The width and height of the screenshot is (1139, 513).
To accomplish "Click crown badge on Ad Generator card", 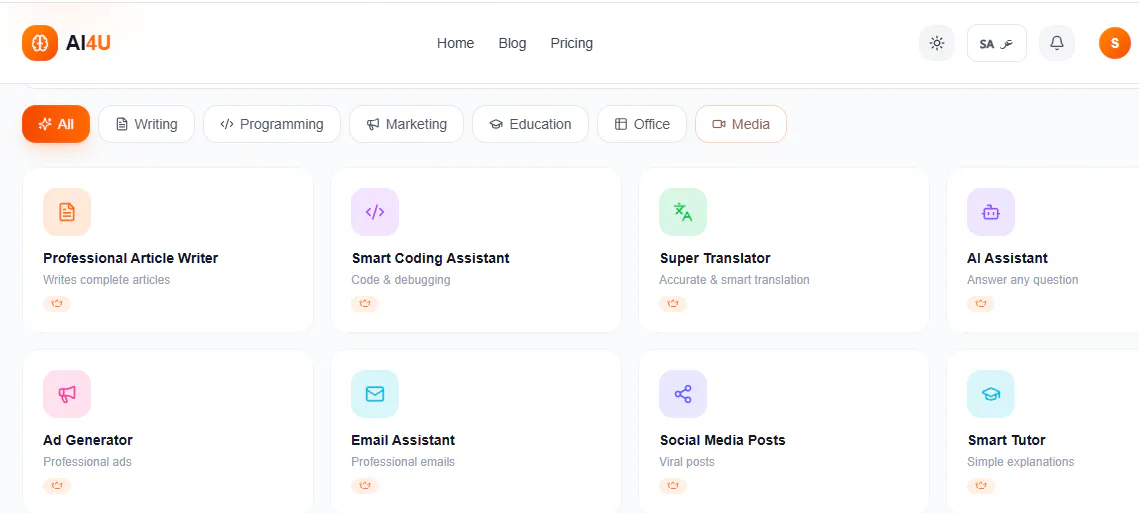I will [x=57, y=485].
